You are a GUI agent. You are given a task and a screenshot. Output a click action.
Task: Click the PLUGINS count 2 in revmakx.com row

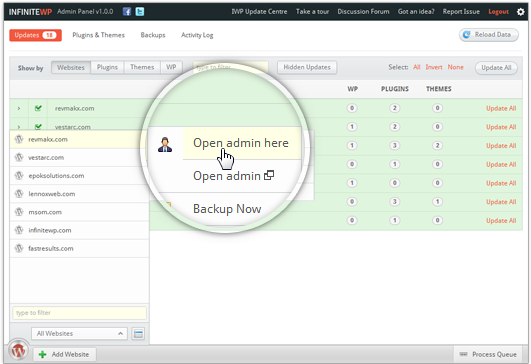(394, 108)
